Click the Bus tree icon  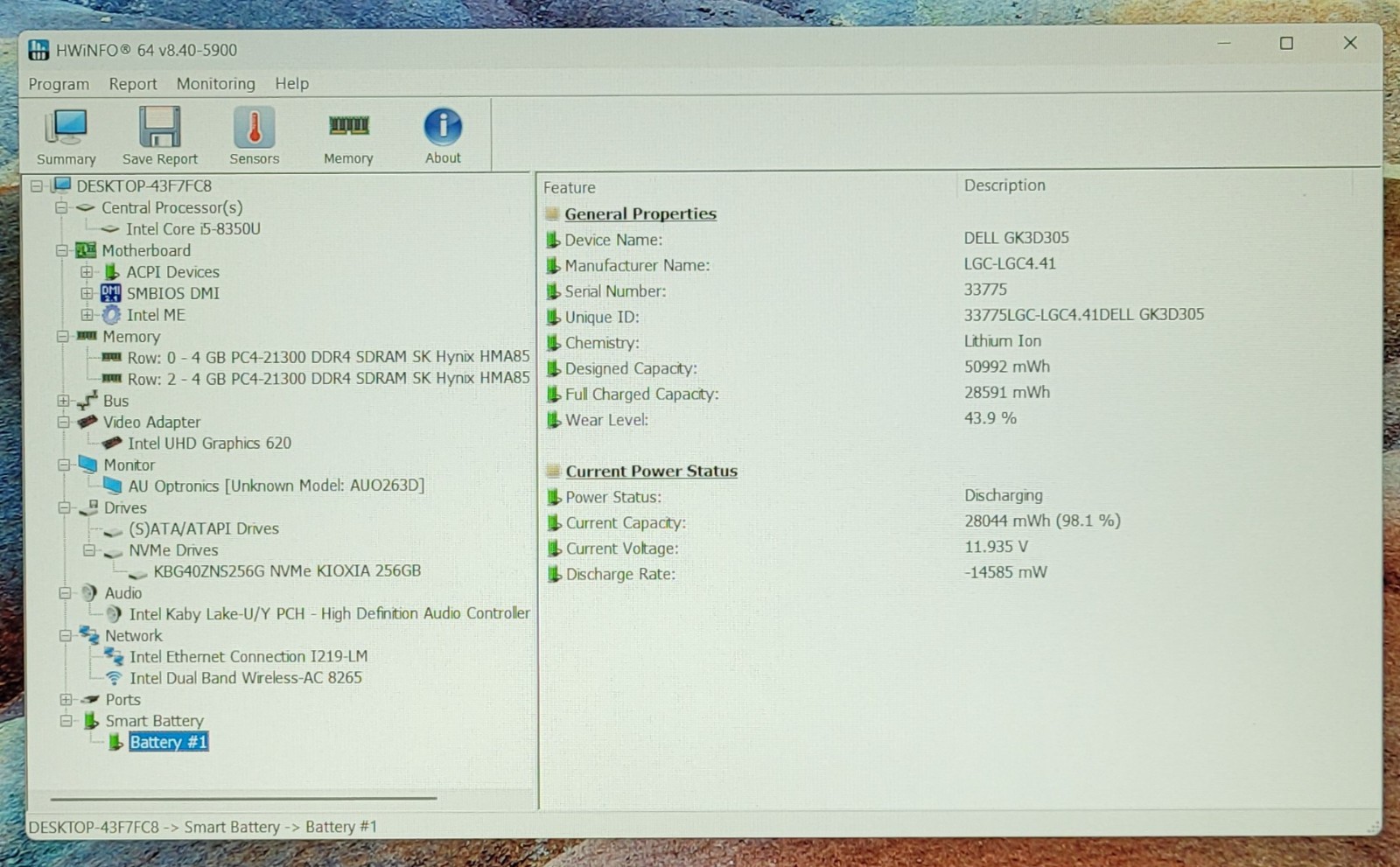(x=87, y=401)
